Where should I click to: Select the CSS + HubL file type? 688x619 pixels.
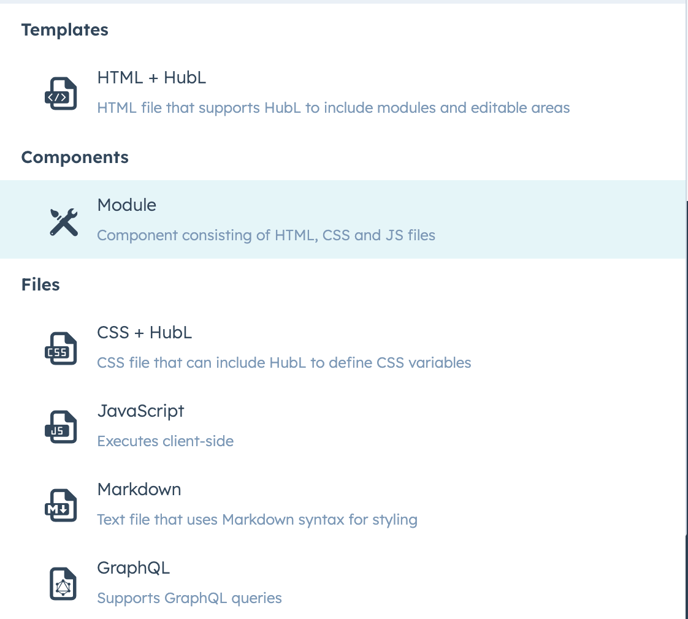click(342, 347)
